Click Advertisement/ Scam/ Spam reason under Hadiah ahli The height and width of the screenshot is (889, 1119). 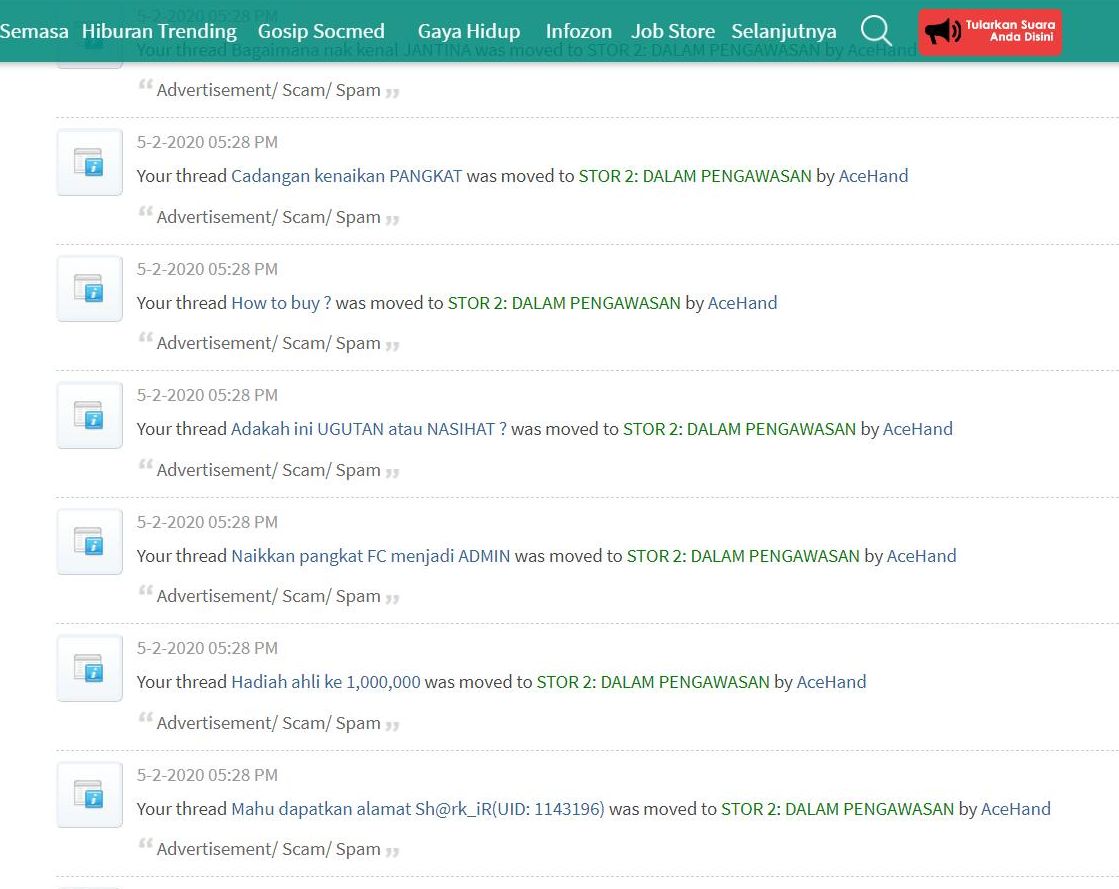(x=268, y=723)
